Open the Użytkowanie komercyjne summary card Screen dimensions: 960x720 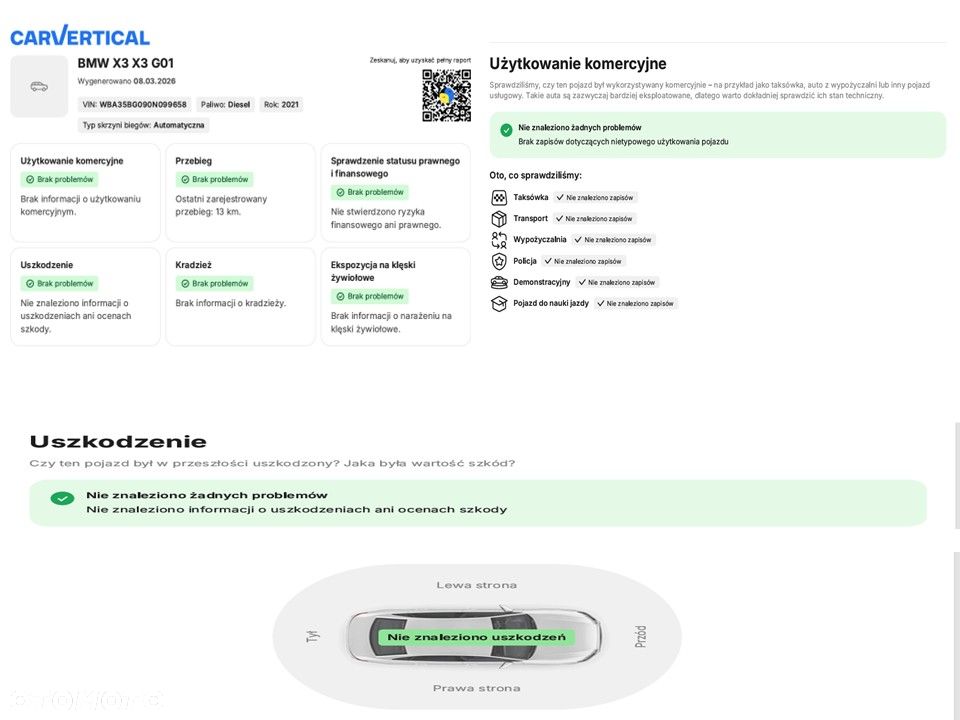85,192
